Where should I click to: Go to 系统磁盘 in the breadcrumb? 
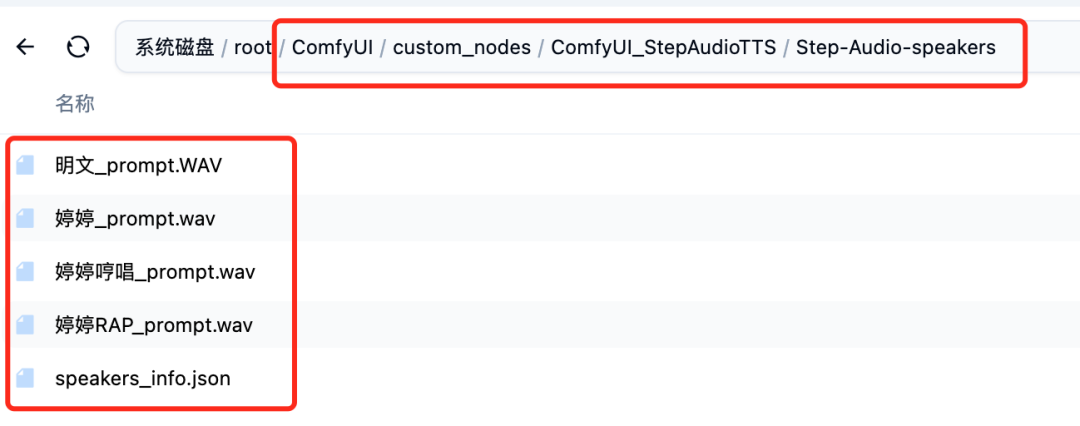175,47
